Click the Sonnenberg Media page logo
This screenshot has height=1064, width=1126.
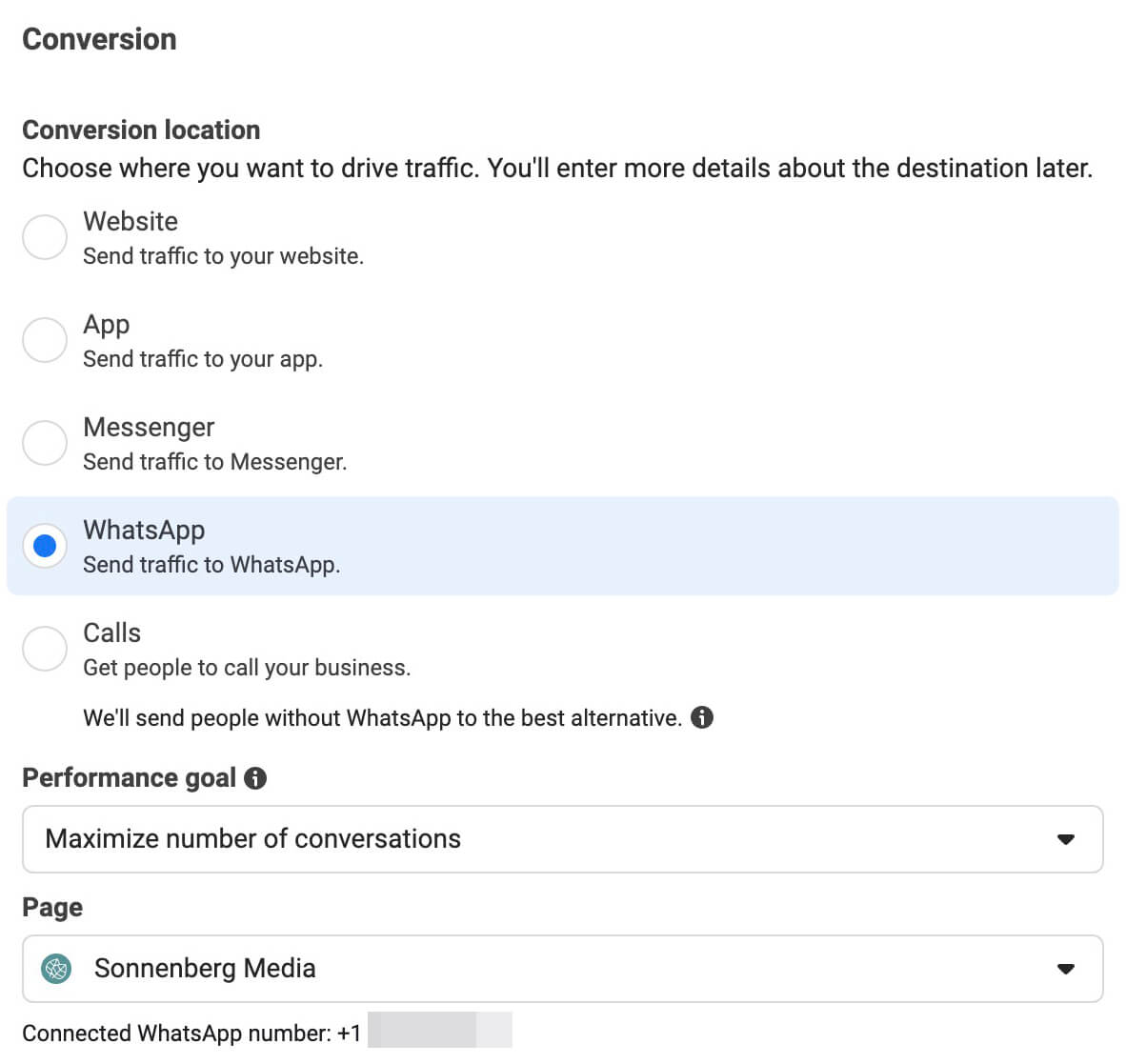tap(56, 969)
